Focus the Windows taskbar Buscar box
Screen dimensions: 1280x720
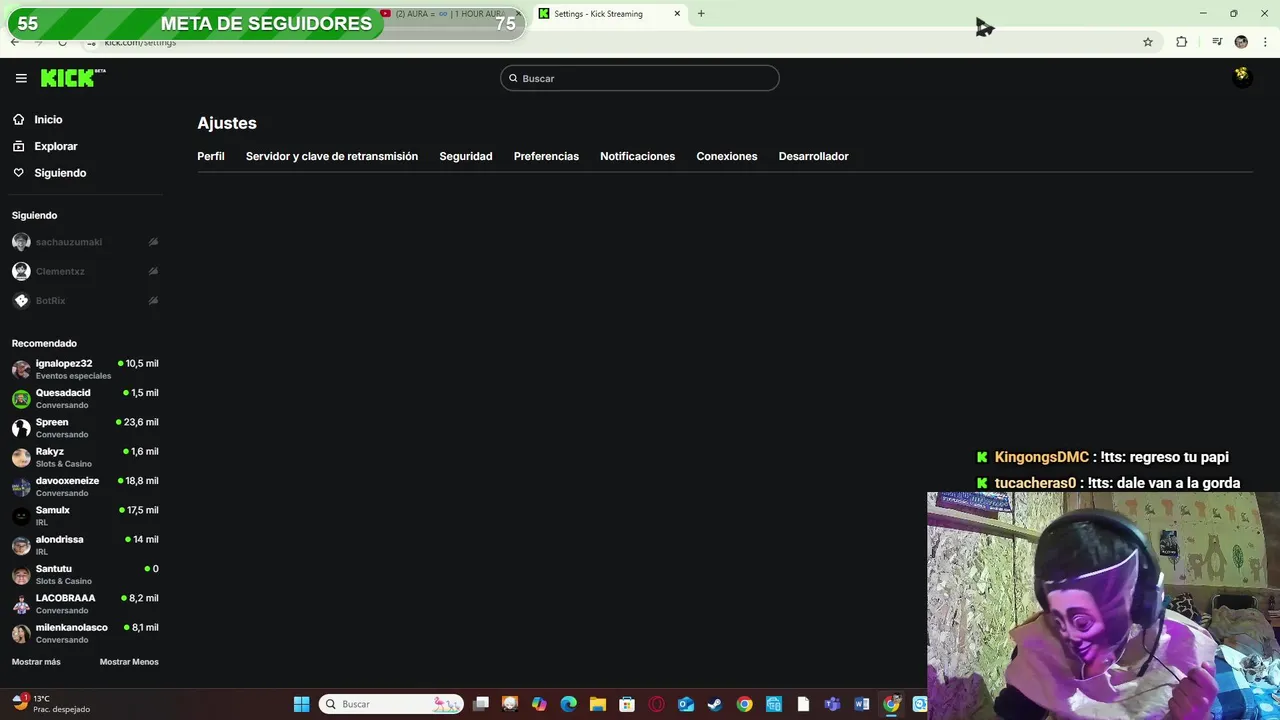click(391, 704)
